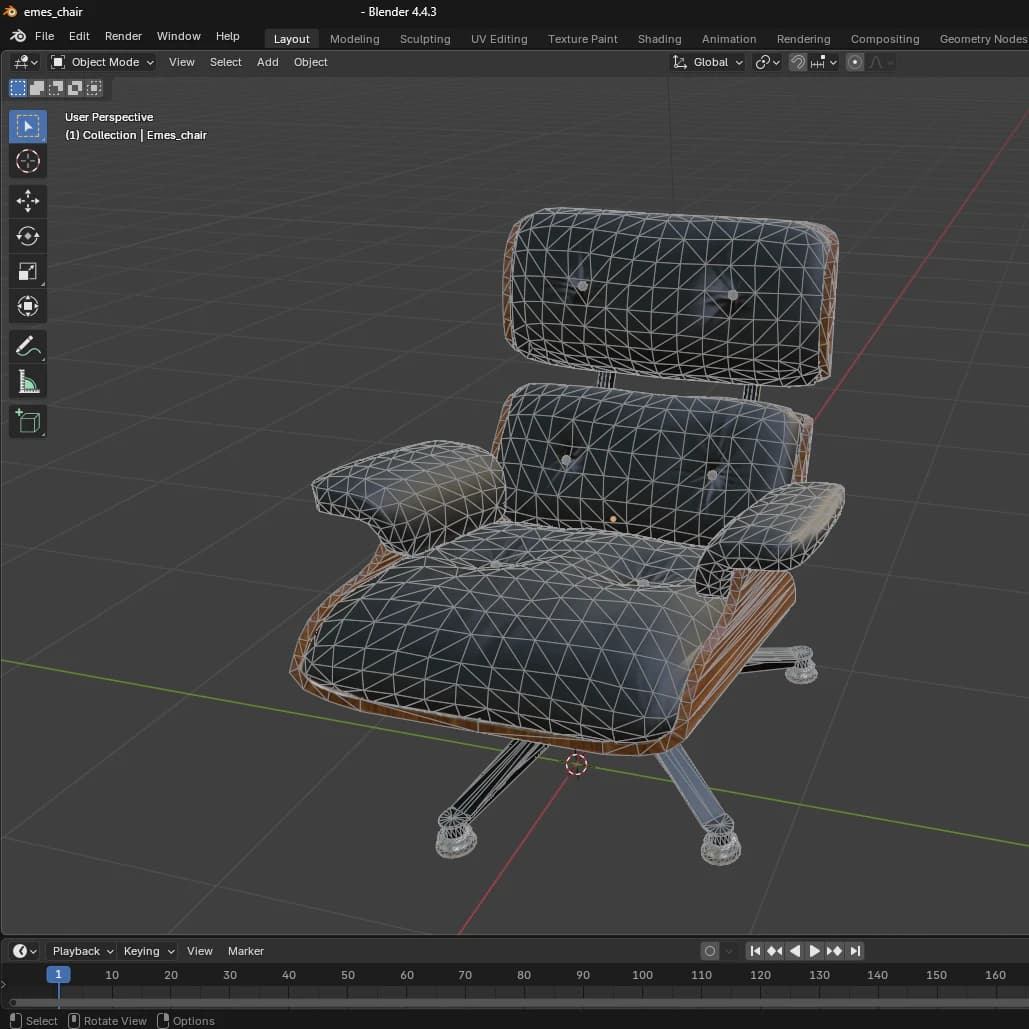Click the 3D cursor at chair base
Viewport: 1029px width, 1029px height.
point(576,765)
